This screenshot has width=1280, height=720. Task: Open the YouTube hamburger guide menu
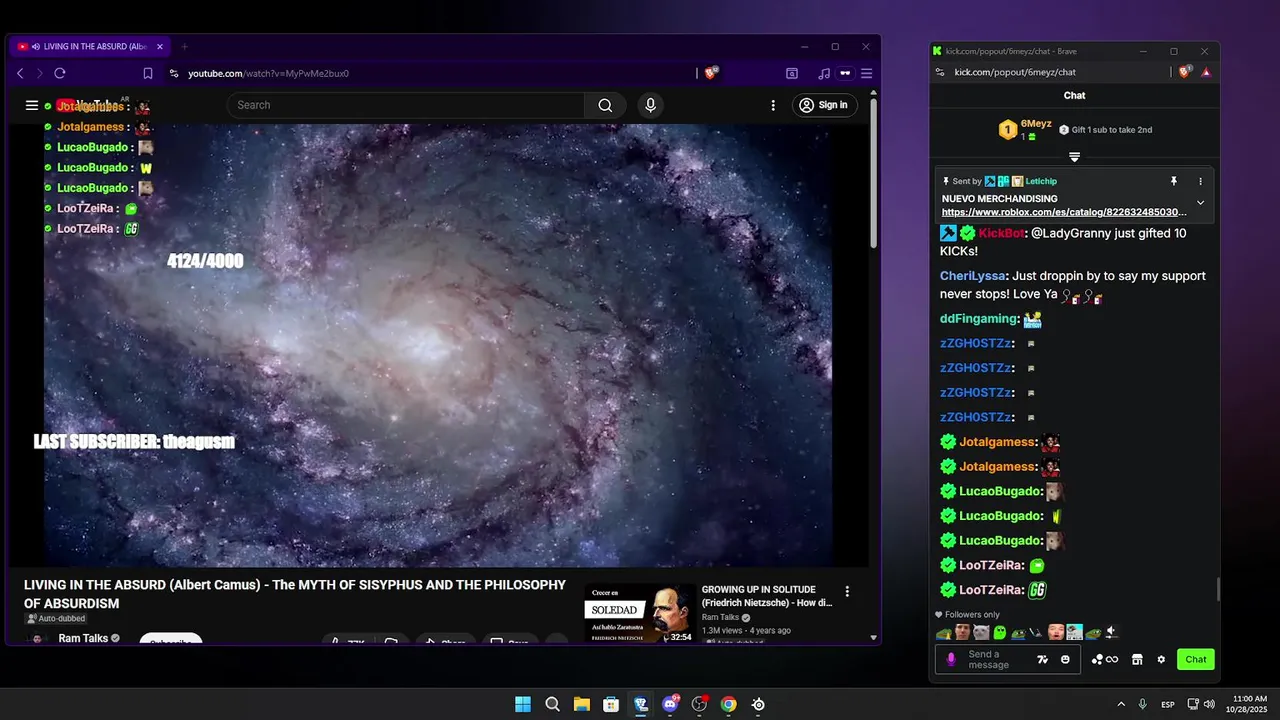(x=32, y=105)
